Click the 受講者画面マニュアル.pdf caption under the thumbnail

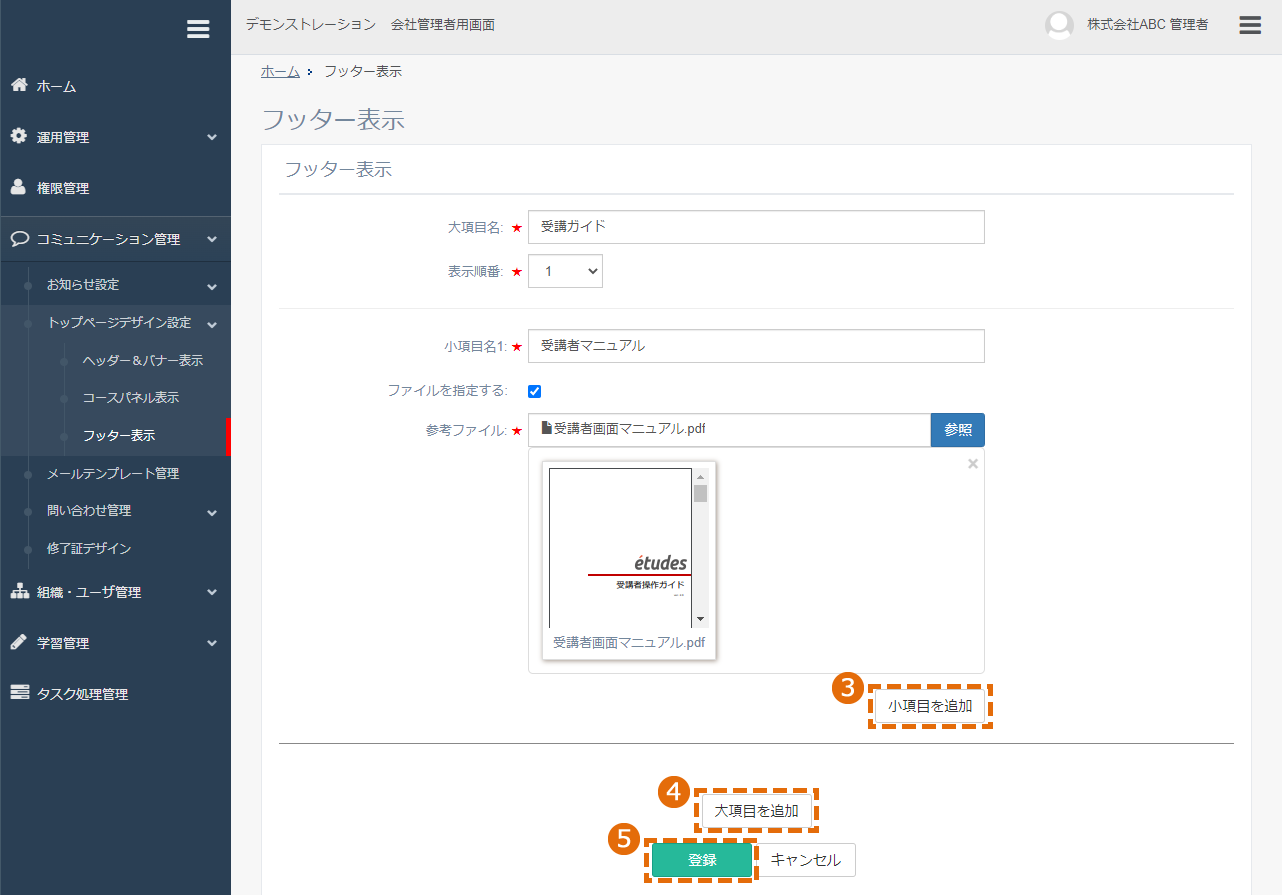point(629,643)
